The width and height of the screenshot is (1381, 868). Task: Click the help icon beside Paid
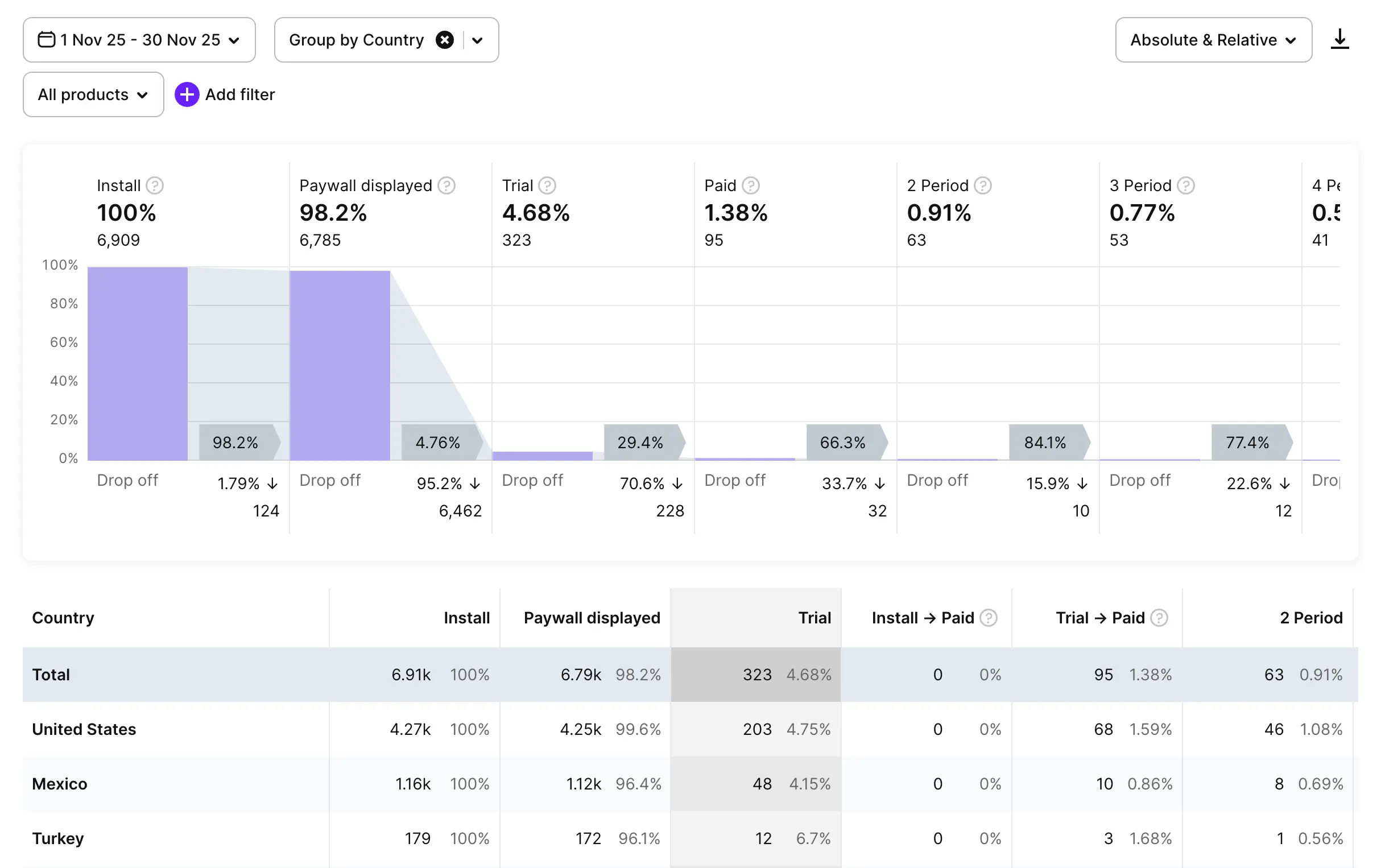pos(750,185)
